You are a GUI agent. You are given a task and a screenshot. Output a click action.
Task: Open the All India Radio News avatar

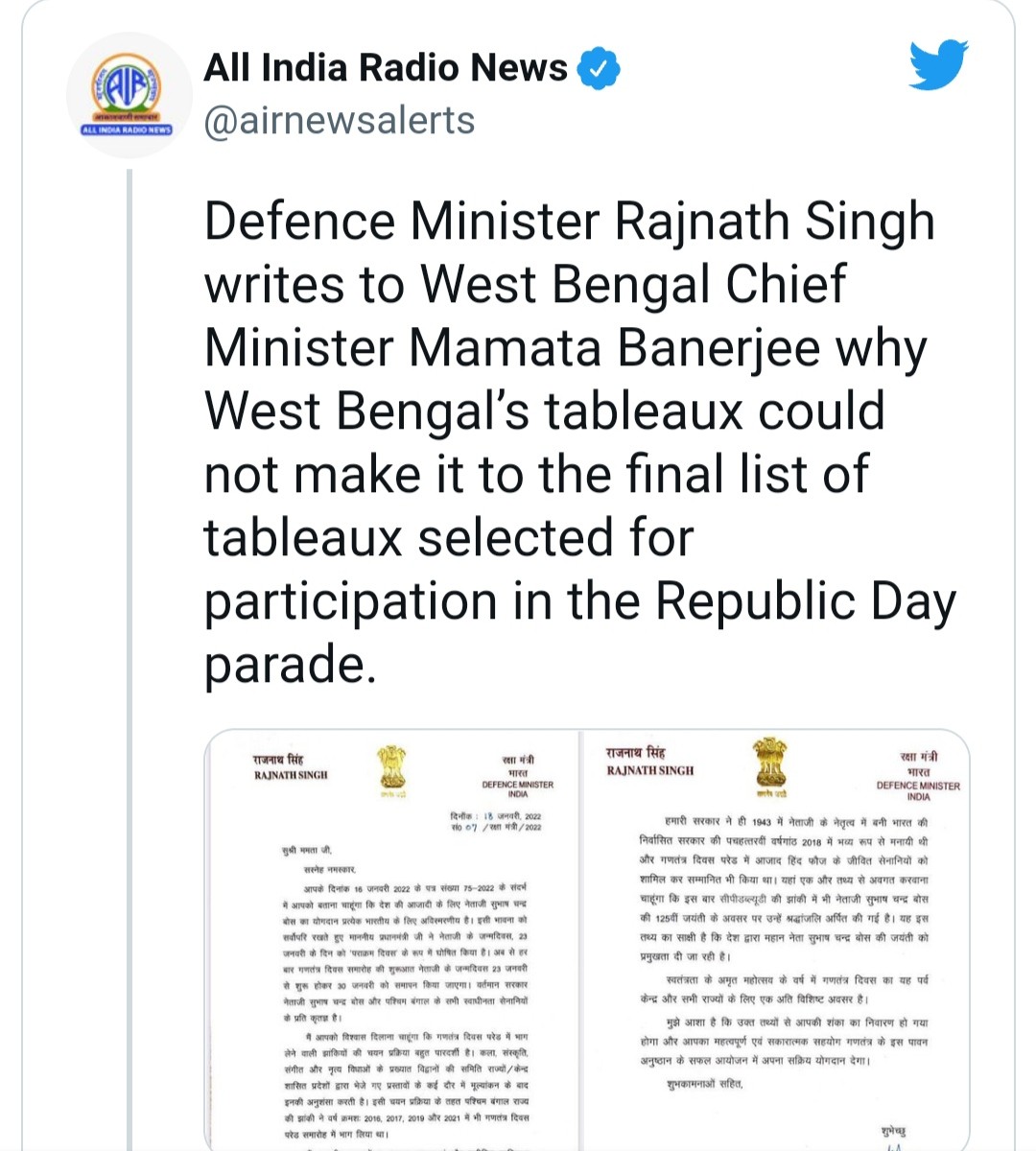127,96
